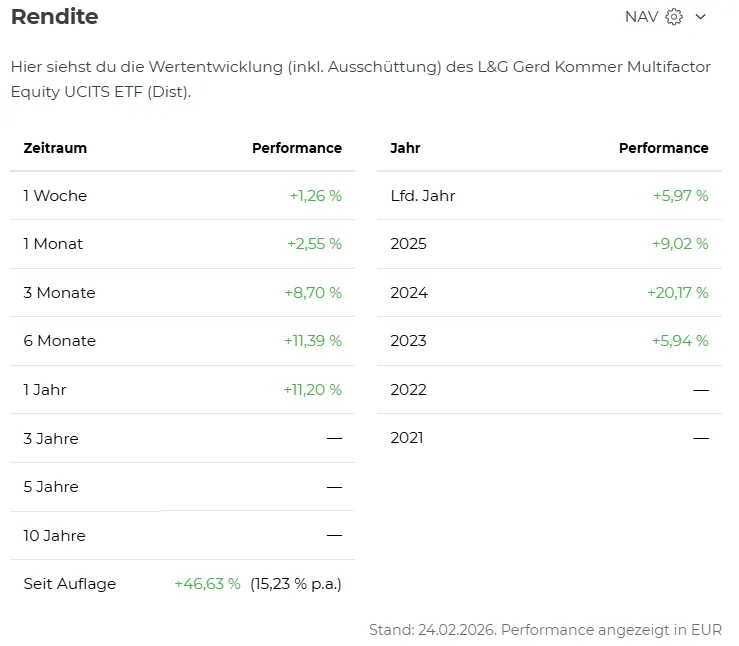Select the Seit Auflage row label
739x646 pixels.
point(70,584)
